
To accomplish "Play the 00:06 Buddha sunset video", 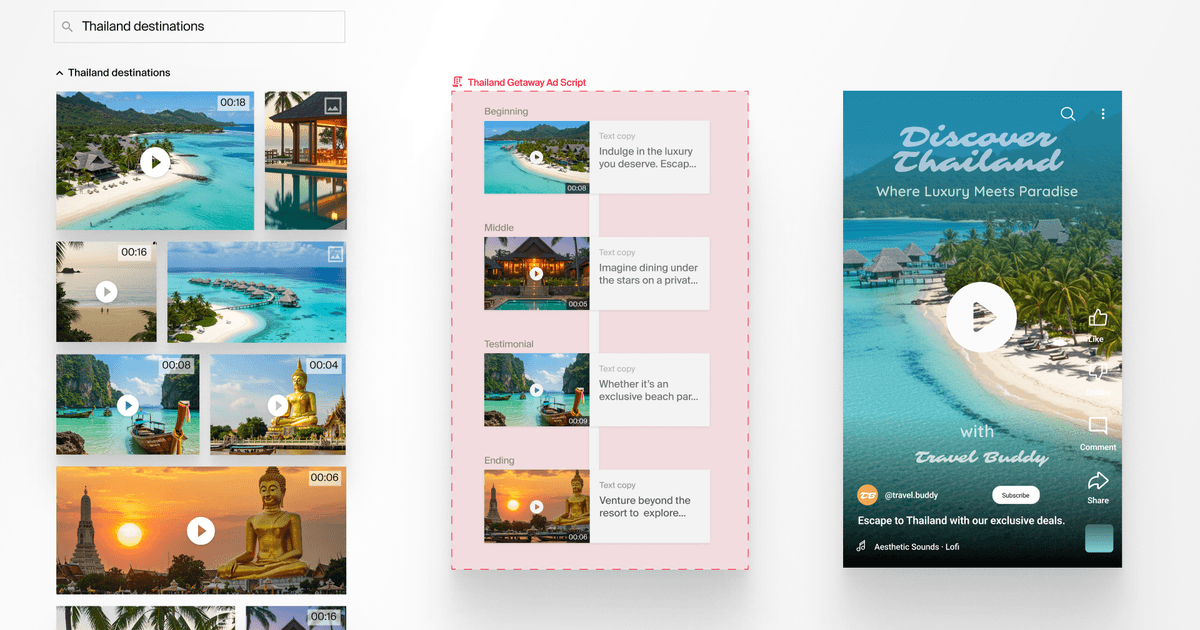I will tap(201, 531).
